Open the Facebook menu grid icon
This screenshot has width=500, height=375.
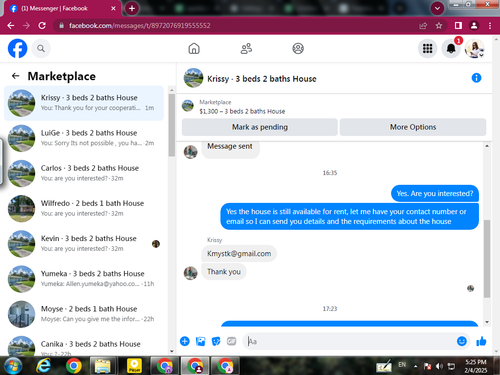point(427,49)
